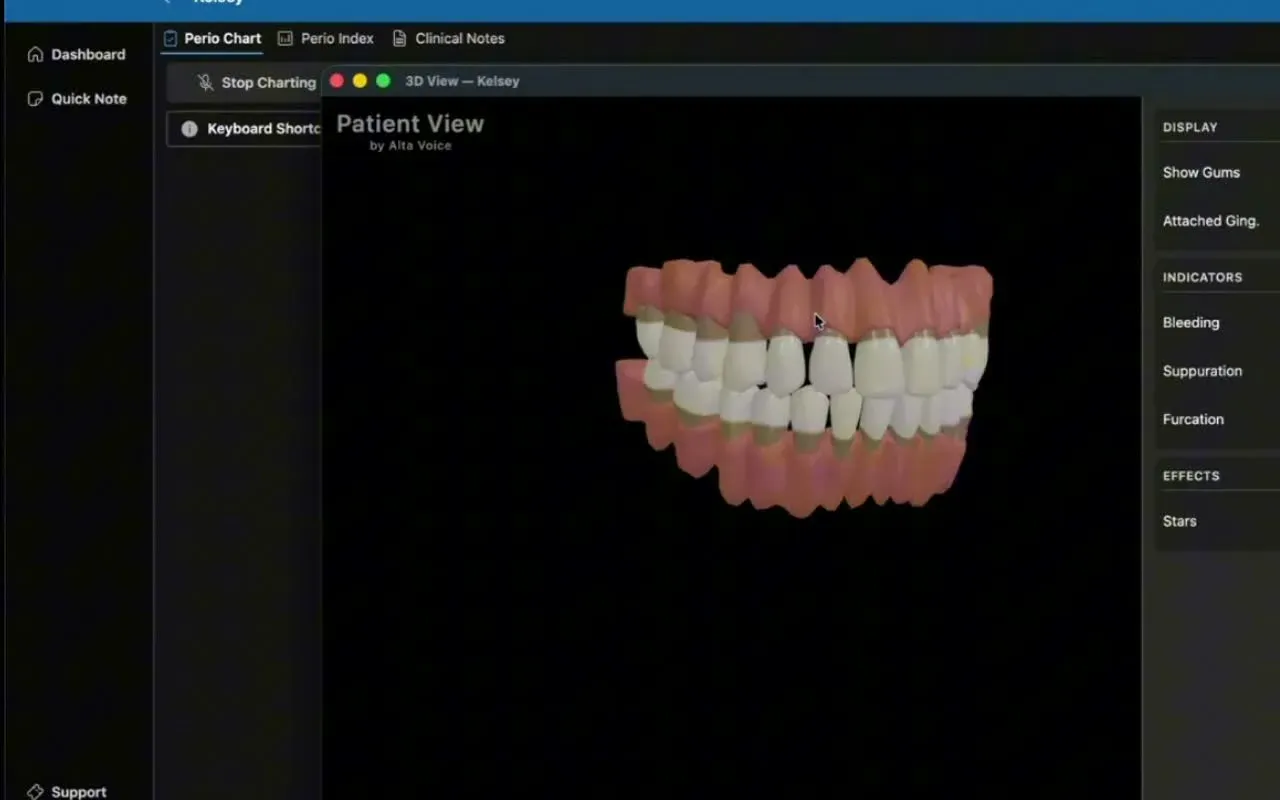Maximize the 3D View window

(x=383, y=81)
